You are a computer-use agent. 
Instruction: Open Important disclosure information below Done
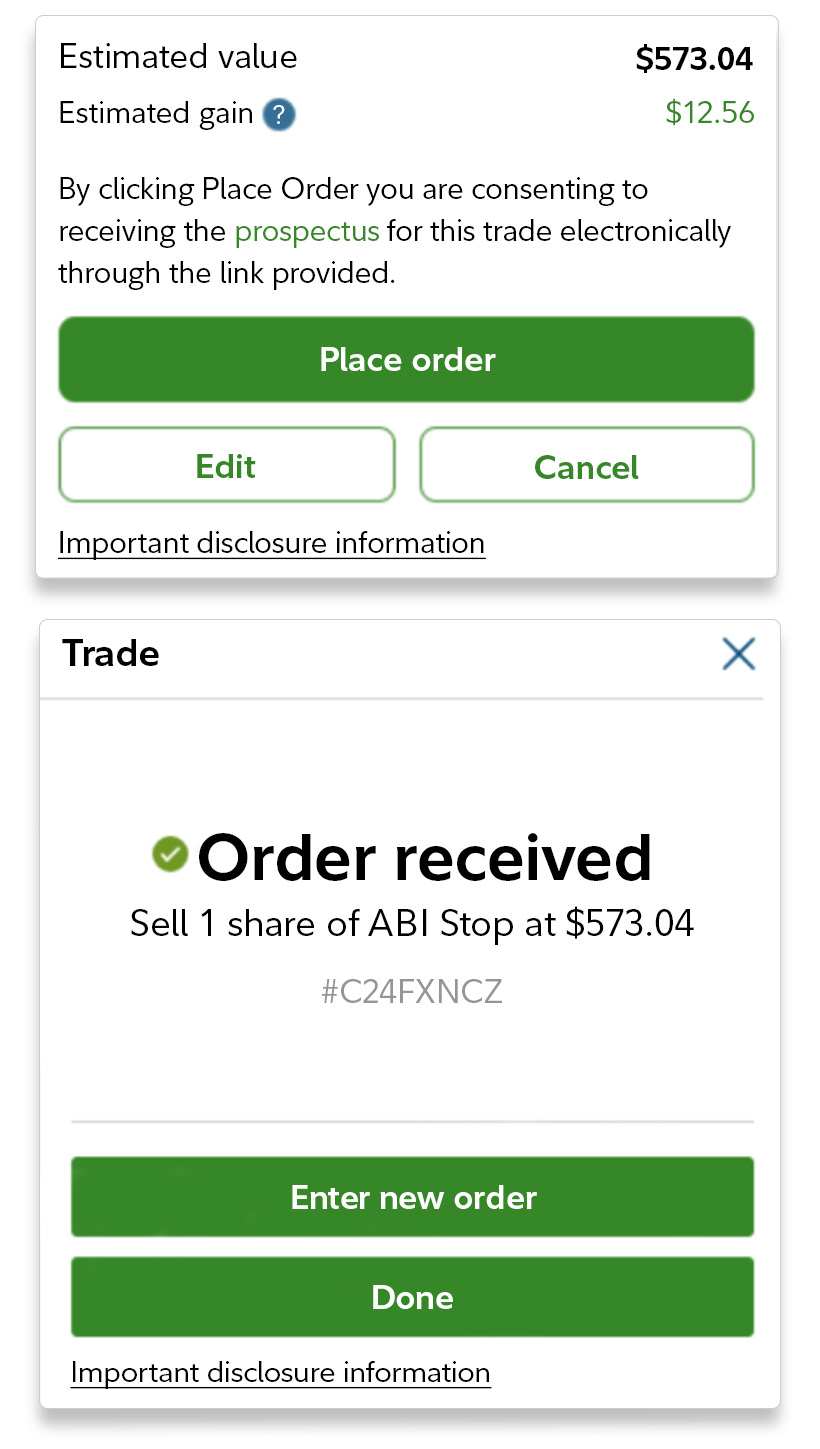tap(280, 1373)
